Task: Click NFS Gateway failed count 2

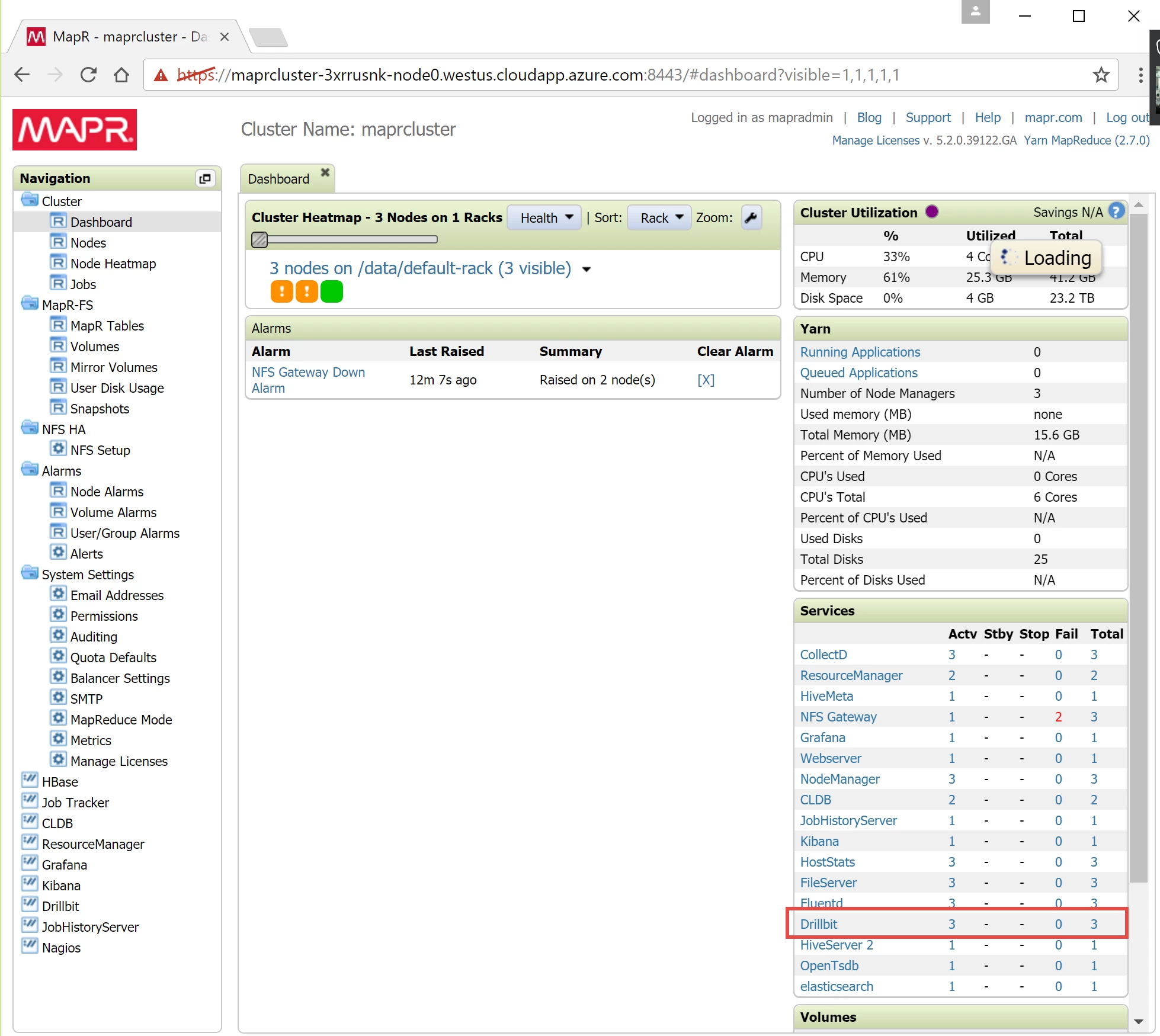Action: (x=1058, y=717)
